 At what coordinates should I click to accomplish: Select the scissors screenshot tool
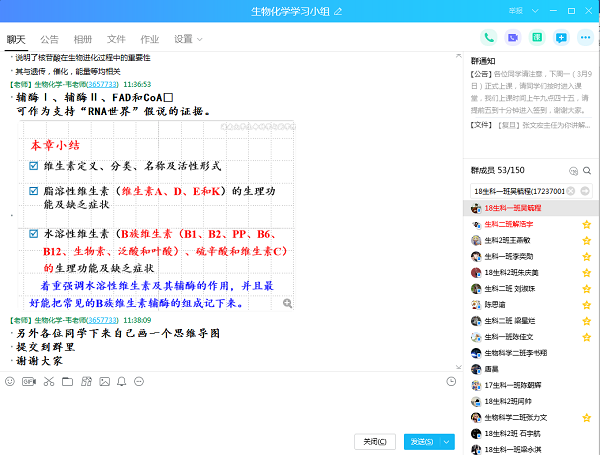(x=47, y=381)
